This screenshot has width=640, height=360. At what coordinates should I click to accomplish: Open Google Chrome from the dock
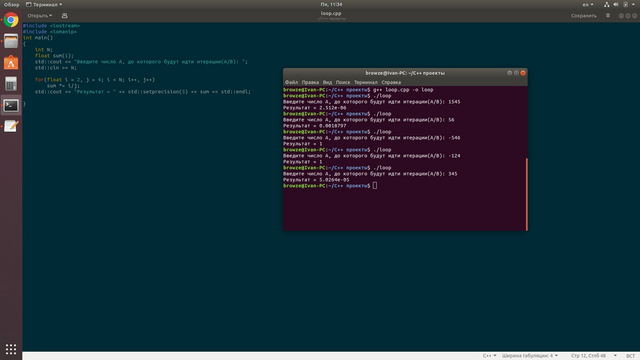(x=11, y=20)
